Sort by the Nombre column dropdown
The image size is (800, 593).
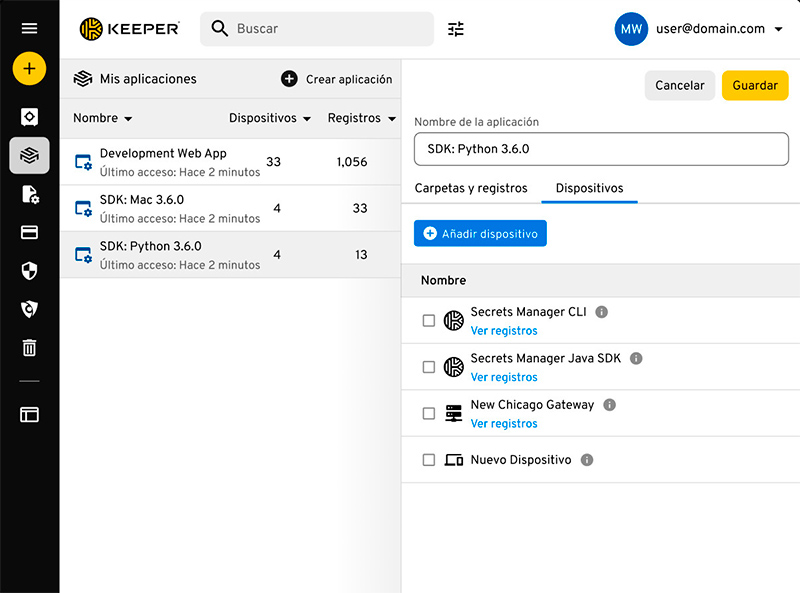(103, 118)
